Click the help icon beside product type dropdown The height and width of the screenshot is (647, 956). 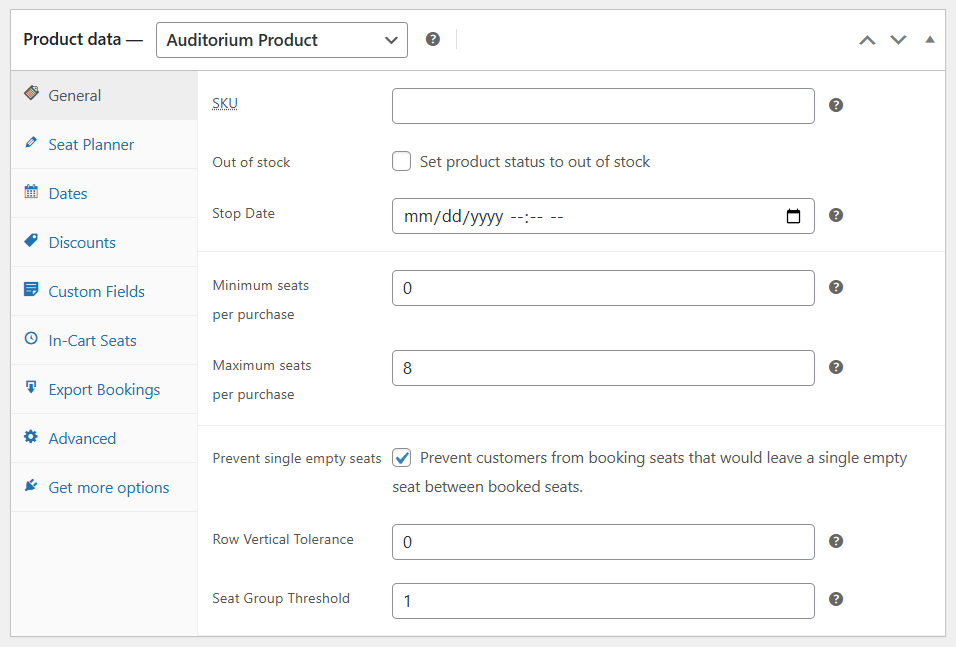pyautogui.click(x=433, y=39)
